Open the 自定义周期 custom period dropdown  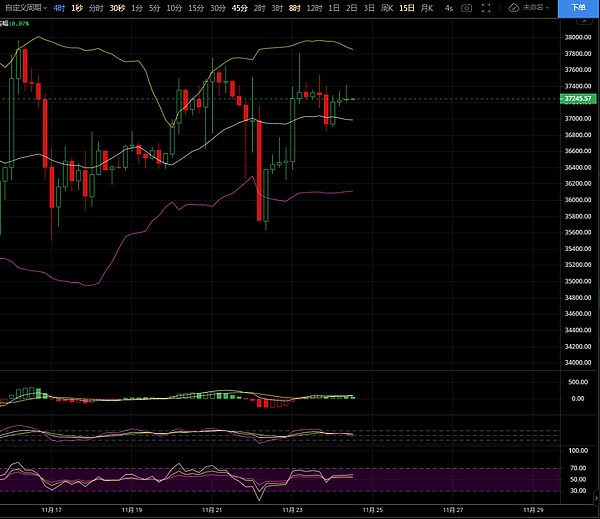tap(24, 8)
